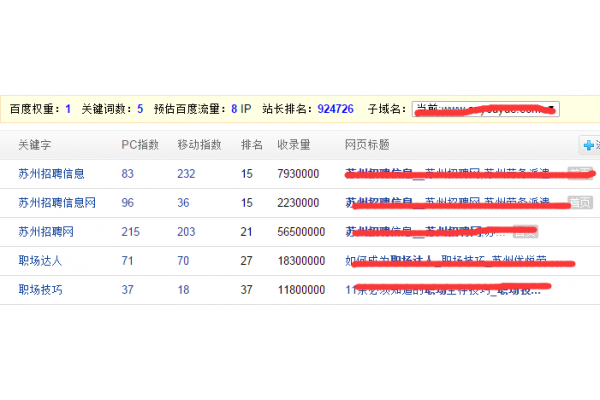Screen dimensions: 600x400
Task: Open page title link in 职场技巧 row
Action: click(x=443, y=290)
